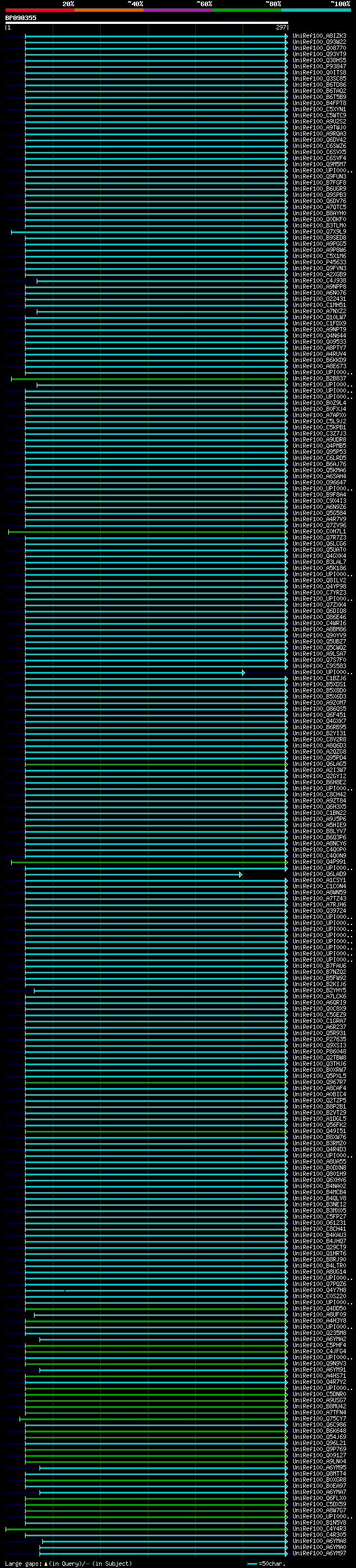The height and width of the screenshot is (1568, 356).
Task: Select hit UniRef100_Q6DV76
Action: pos(319,201)
